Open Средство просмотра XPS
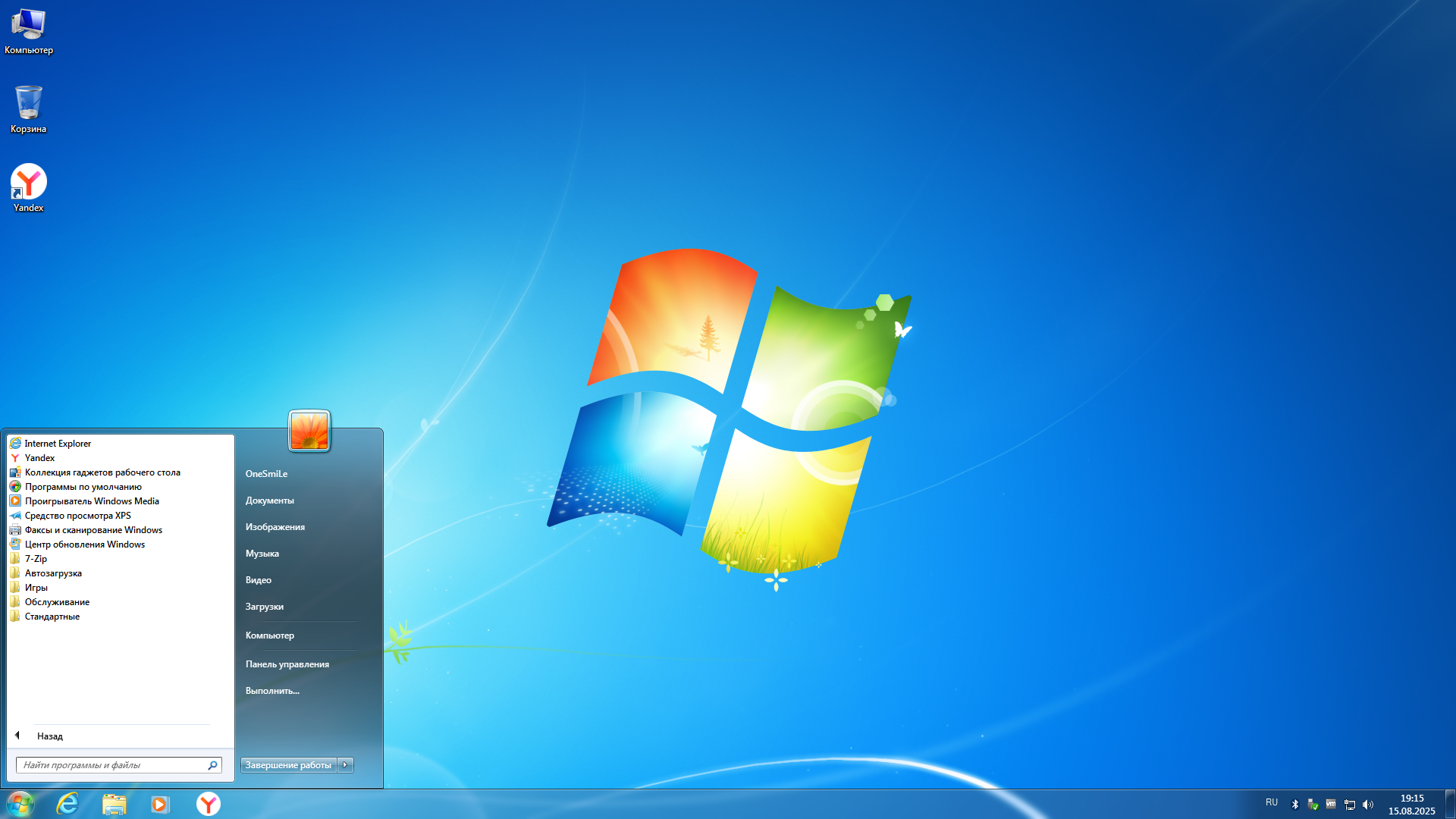Viewport: 1456px width, 819px height. click(x=121, y=516)
